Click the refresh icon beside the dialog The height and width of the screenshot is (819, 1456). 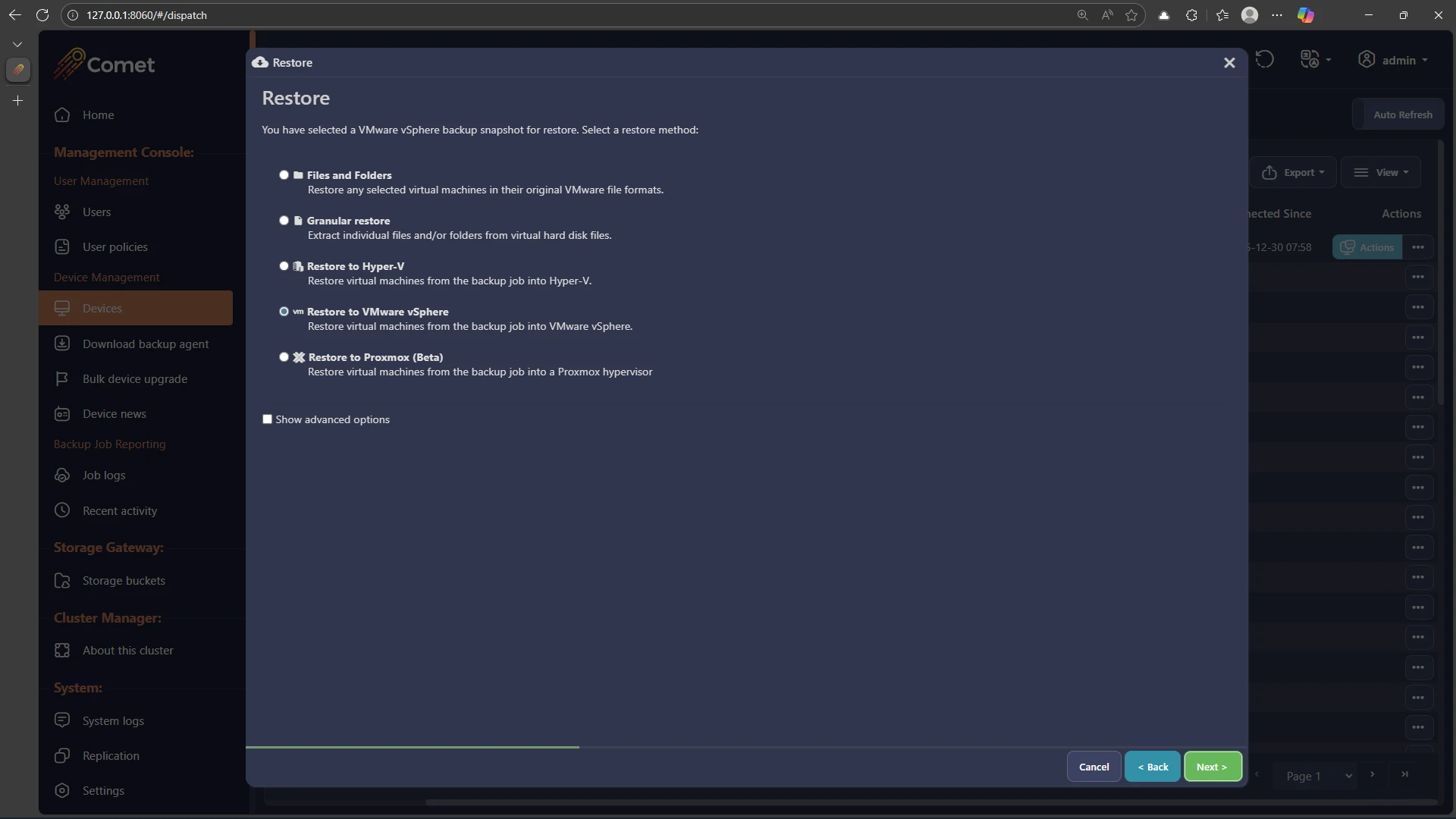tap(1264, 59)
